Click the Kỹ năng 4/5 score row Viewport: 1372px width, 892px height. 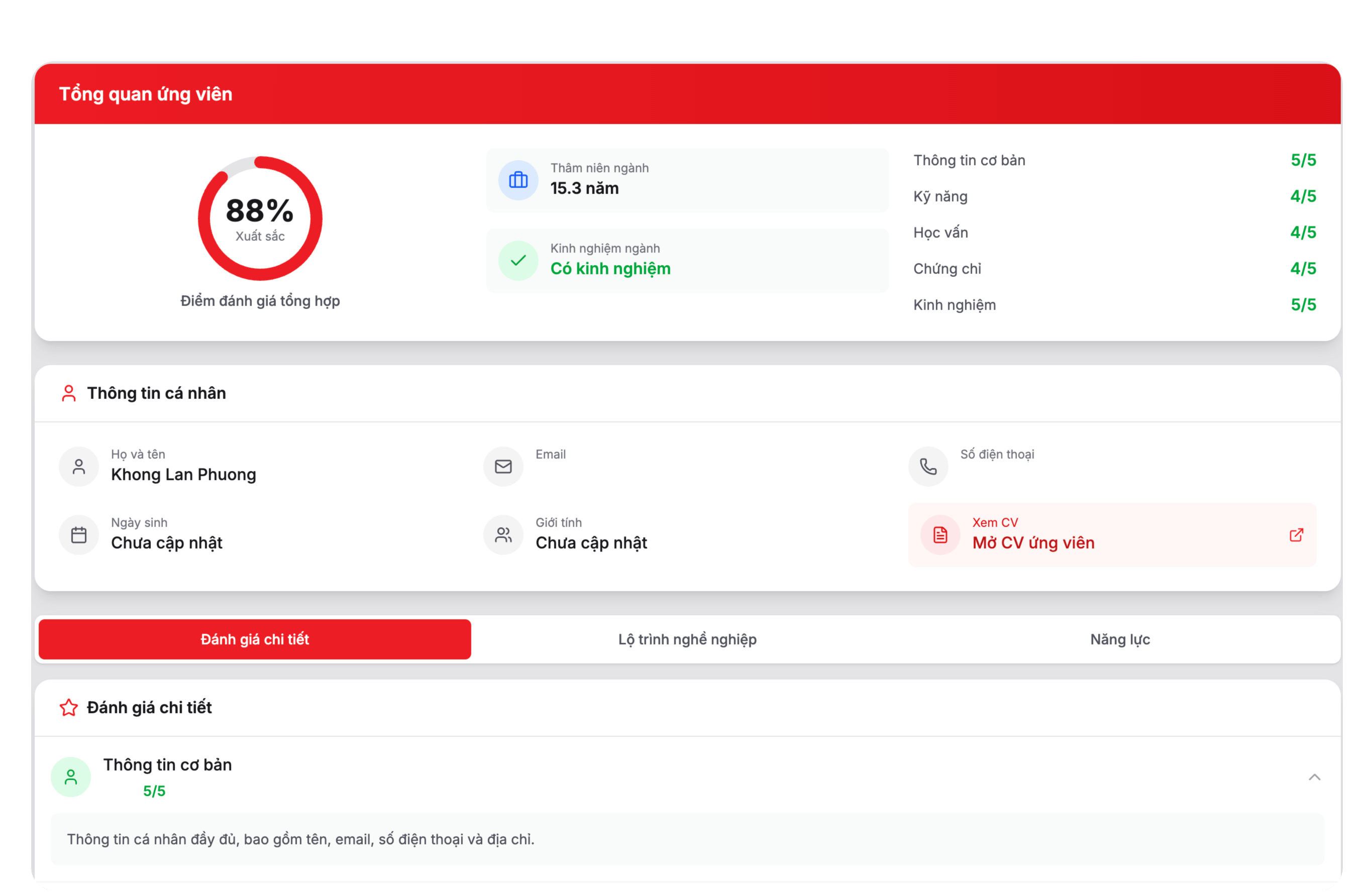(1114, 196)
